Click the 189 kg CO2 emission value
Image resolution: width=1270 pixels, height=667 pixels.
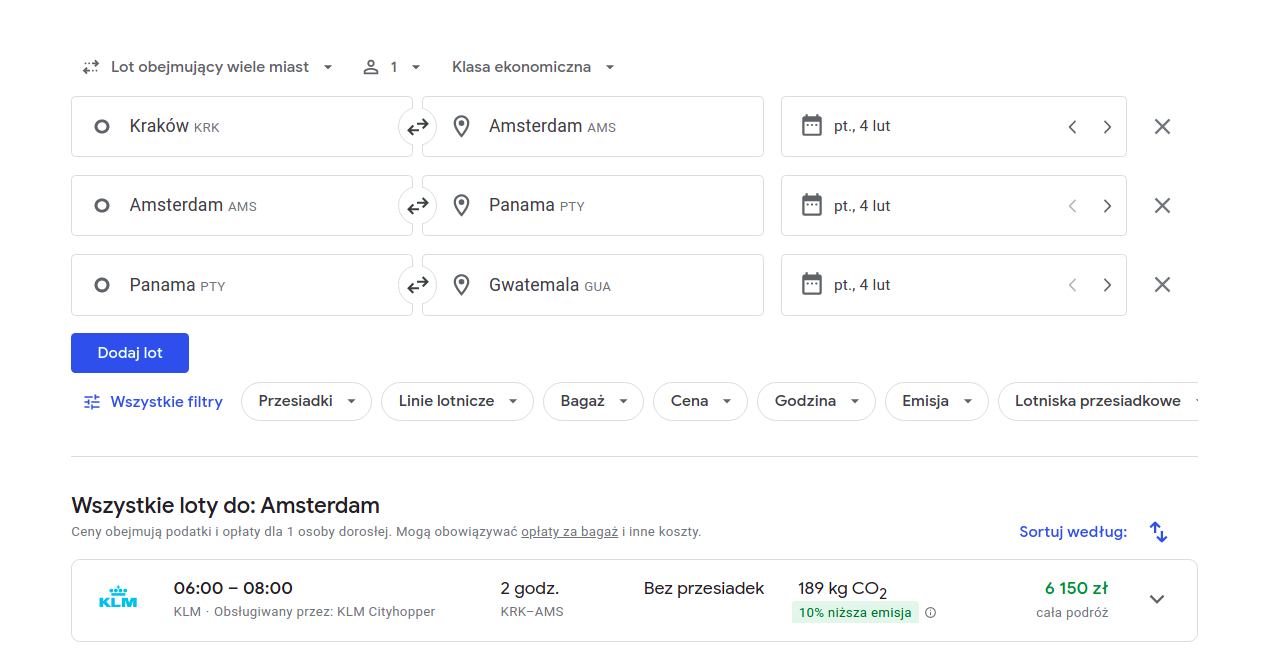842,589
